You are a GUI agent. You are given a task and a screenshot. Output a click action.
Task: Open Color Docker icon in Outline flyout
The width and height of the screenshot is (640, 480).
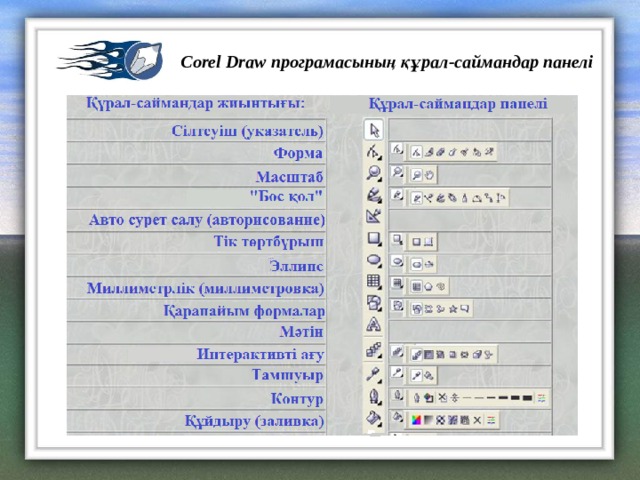tap(541, 398)
